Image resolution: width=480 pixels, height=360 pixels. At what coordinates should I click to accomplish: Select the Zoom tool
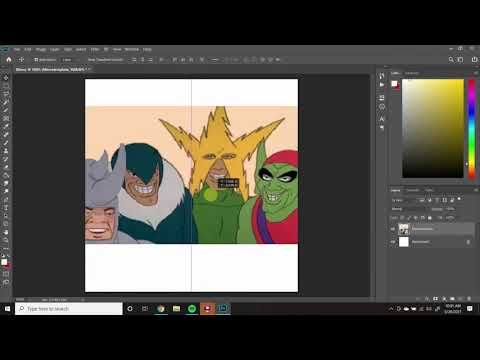click(6, 240)
